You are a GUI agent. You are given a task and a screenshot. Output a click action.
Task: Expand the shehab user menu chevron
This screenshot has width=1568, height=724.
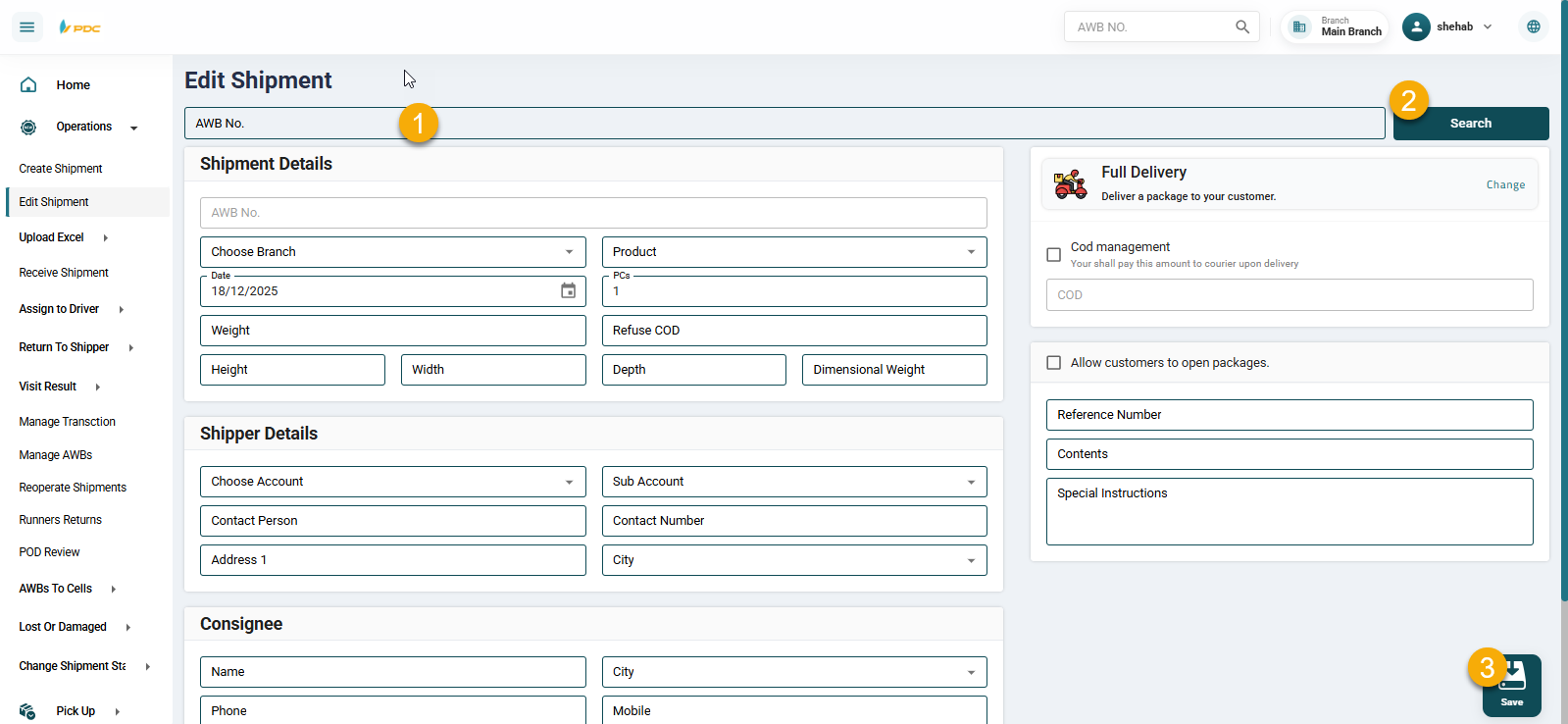1488,26
